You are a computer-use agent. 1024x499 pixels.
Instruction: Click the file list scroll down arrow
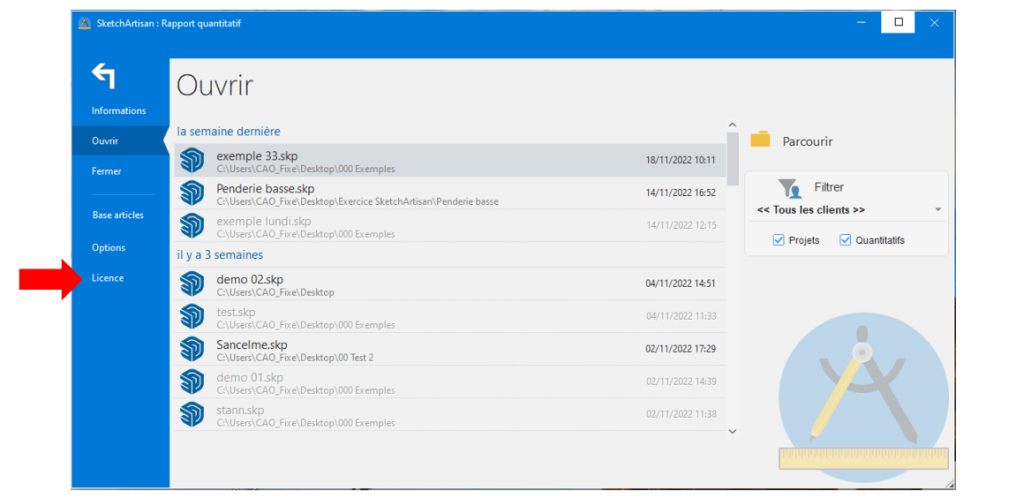pos(732,431)
